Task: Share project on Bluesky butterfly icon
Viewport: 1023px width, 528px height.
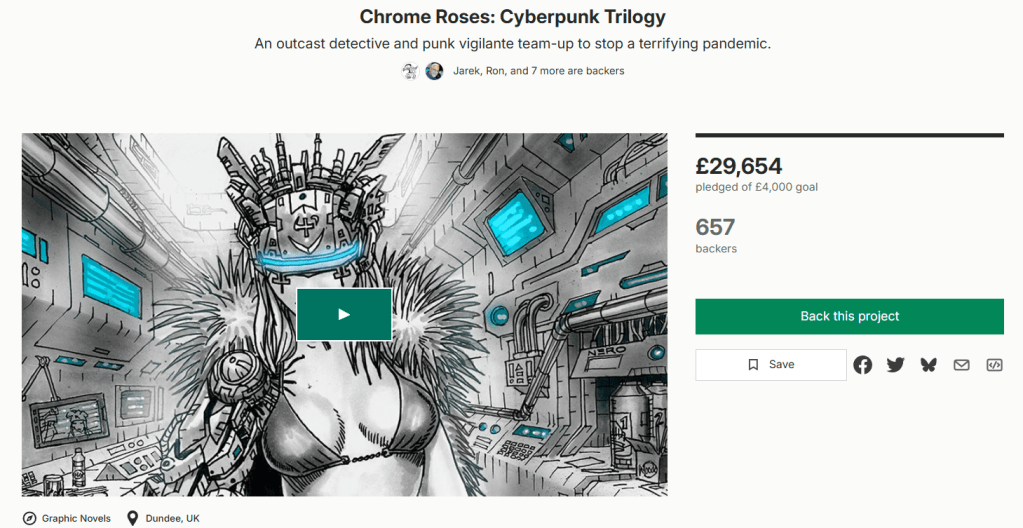Action: coord(928,365)
